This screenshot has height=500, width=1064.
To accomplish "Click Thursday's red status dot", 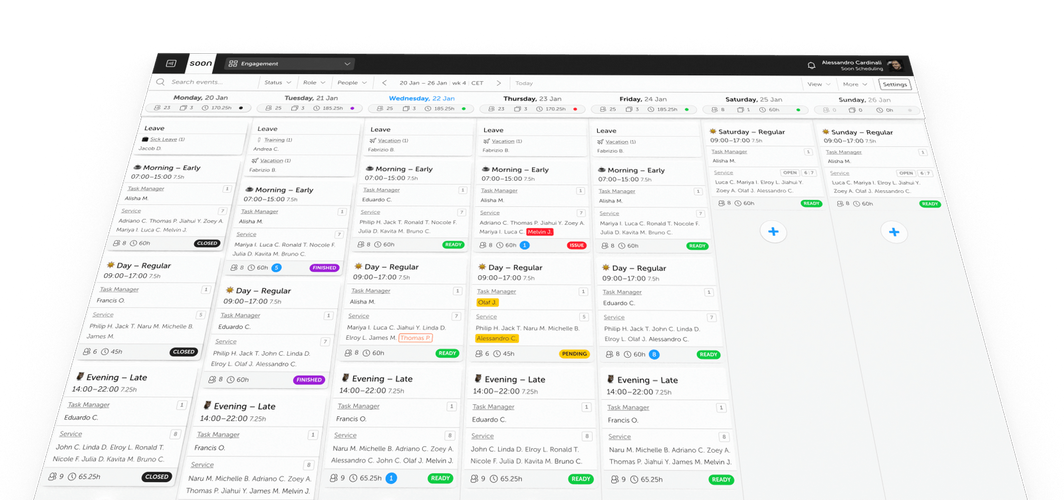I will [575, 109].
